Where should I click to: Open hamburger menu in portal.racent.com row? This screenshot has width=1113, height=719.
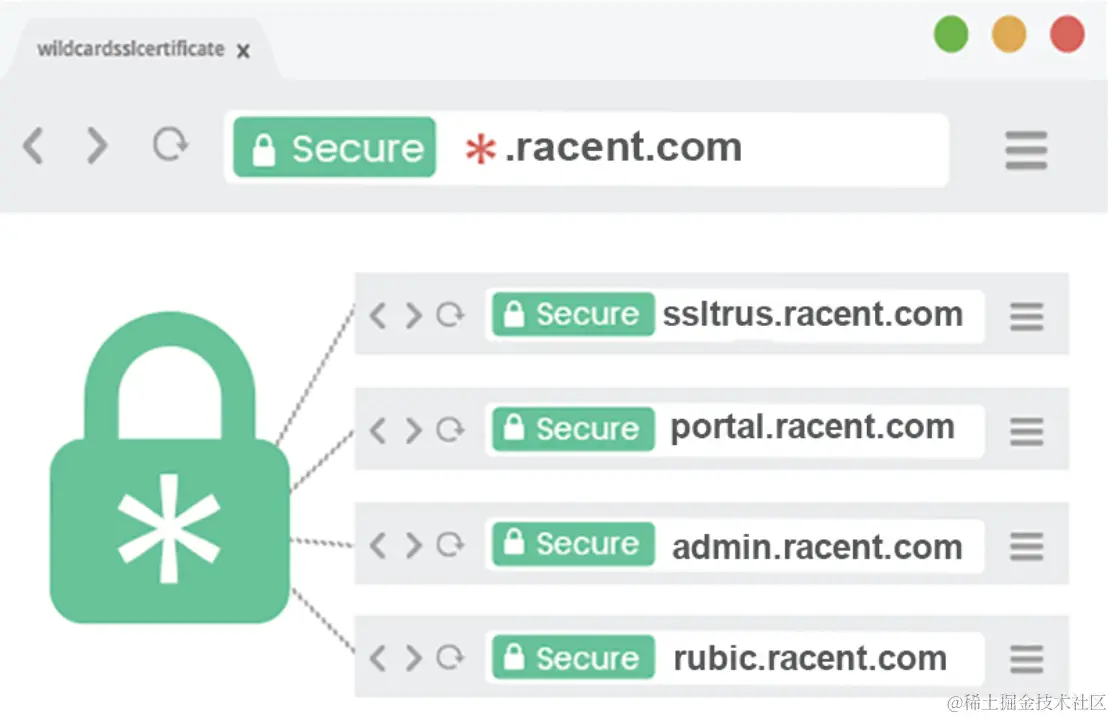click(x=1026, y=432)
